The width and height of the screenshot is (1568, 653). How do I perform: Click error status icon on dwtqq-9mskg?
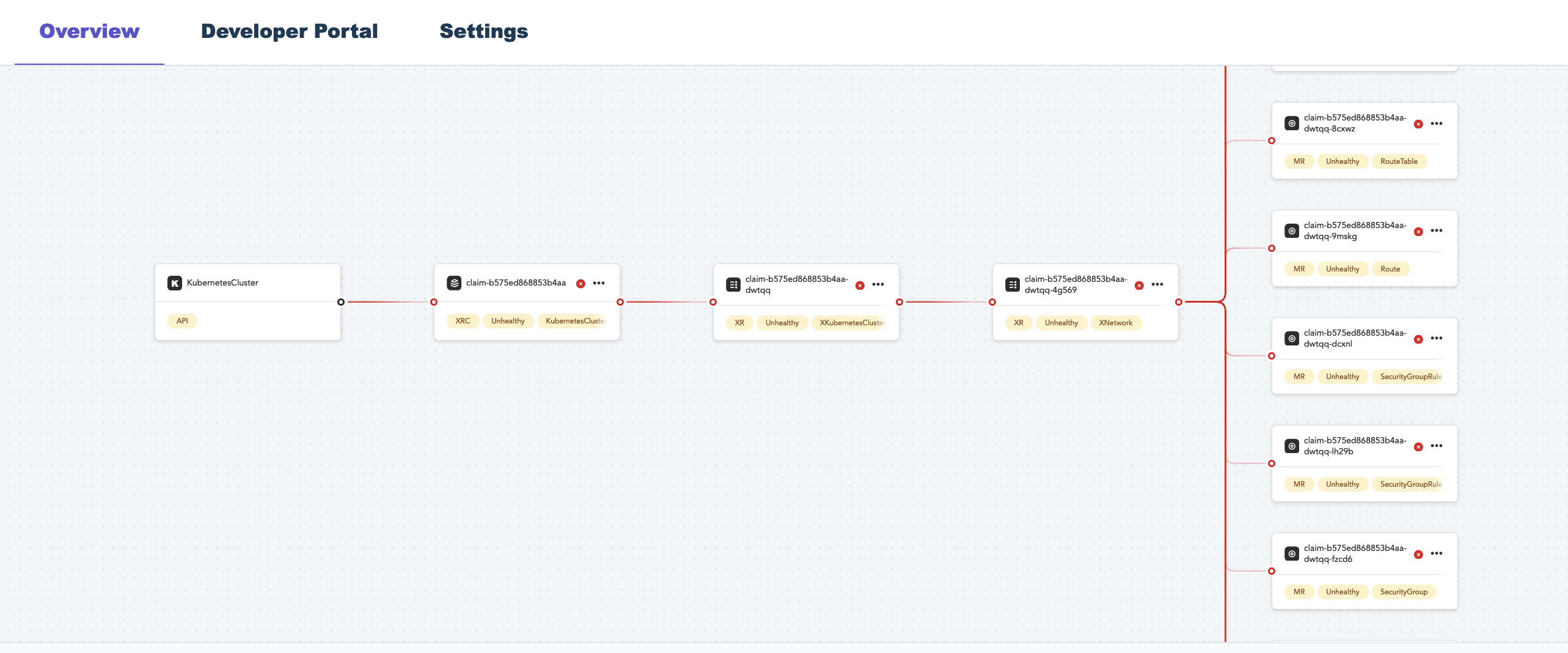pos(1419,232)
